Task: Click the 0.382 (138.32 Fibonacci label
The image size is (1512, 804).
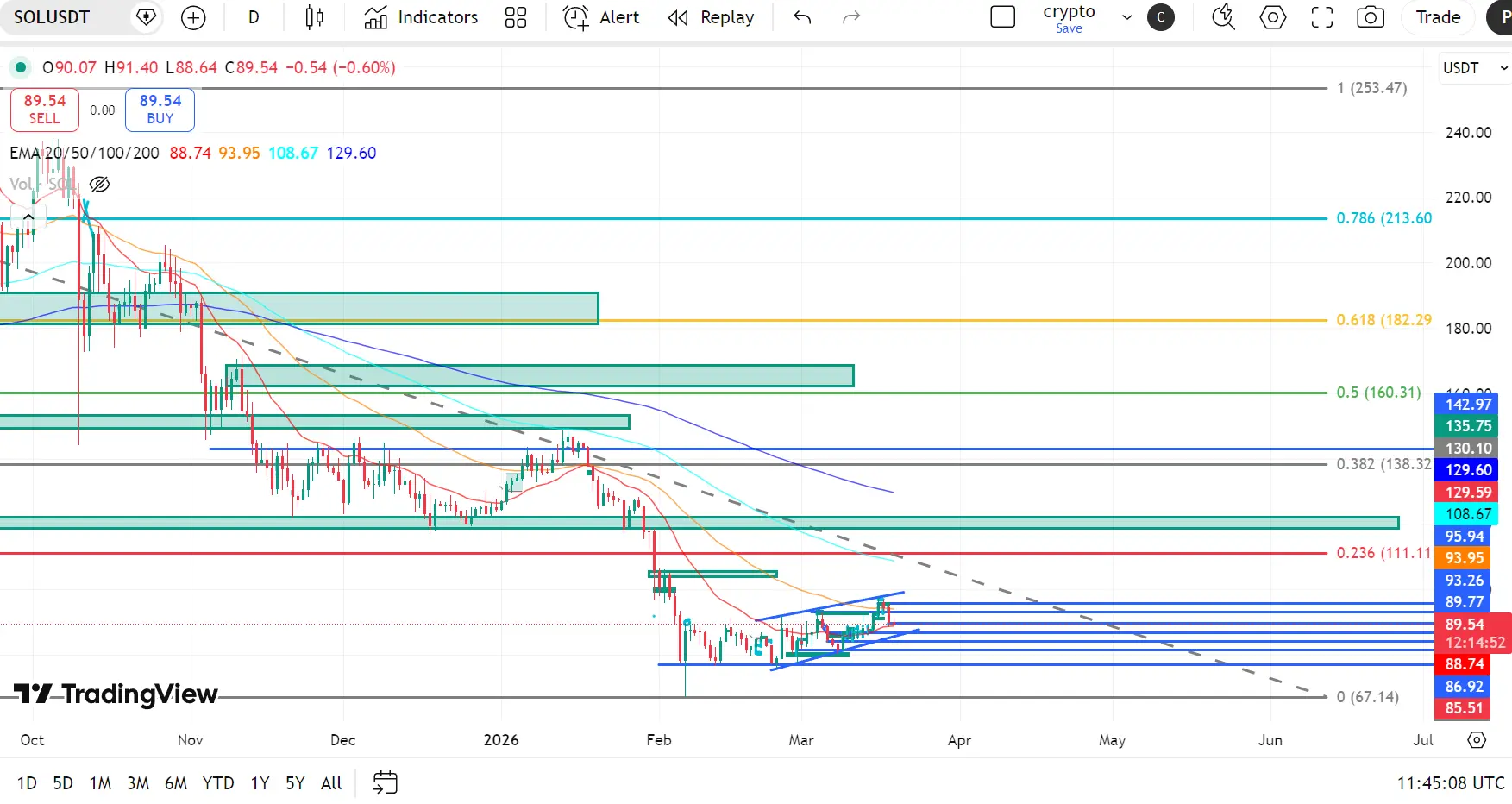Action: (1383, 464)
